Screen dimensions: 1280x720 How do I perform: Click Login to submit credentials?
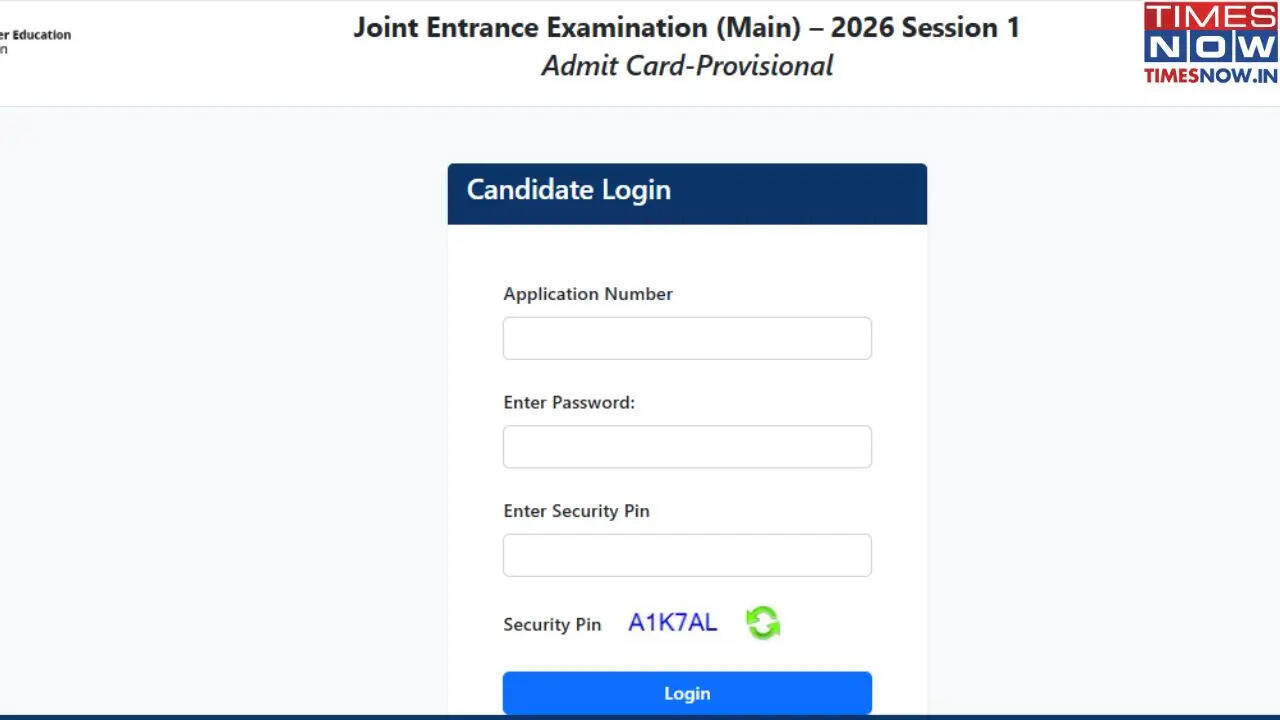687,692
